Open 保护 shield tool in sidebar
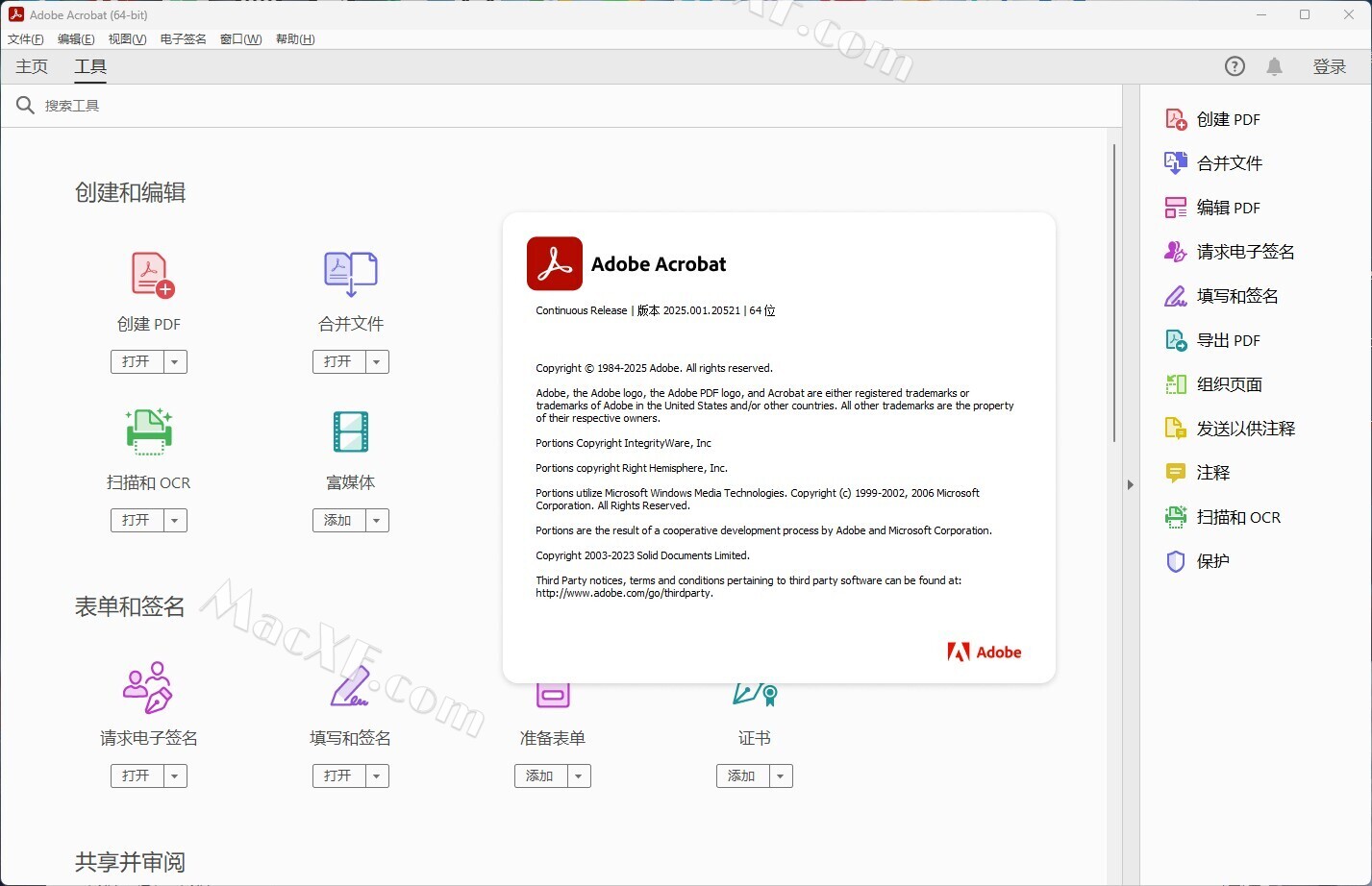 point(1197,561)
